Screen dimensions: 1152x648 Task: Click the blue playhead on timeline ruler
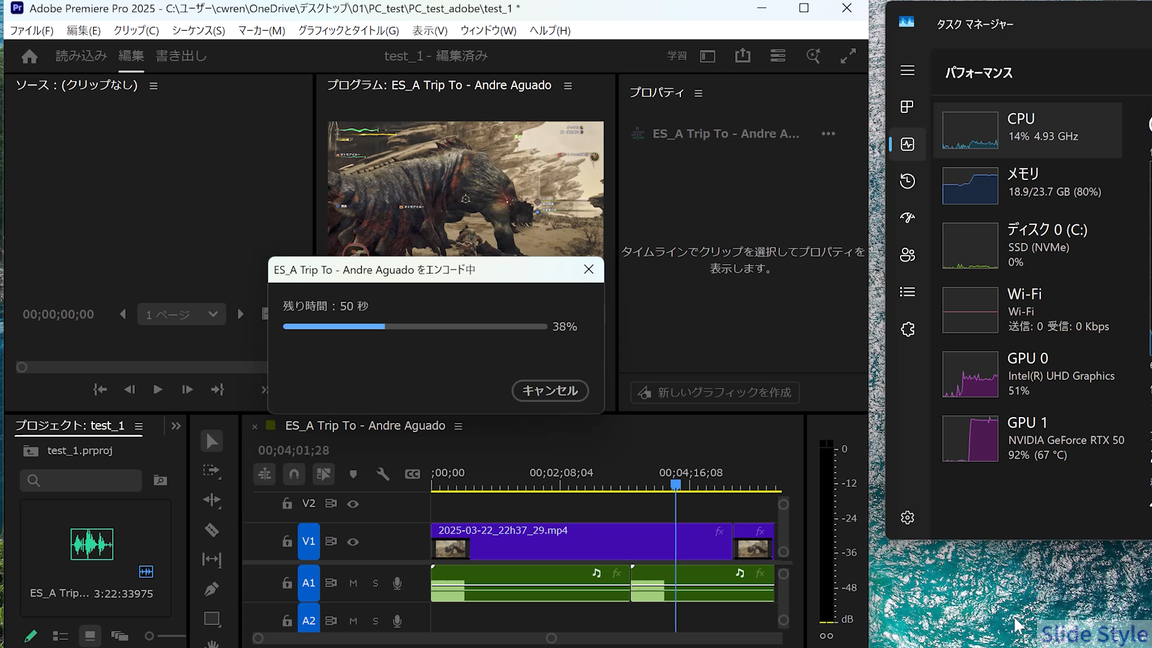coord(675,484)
